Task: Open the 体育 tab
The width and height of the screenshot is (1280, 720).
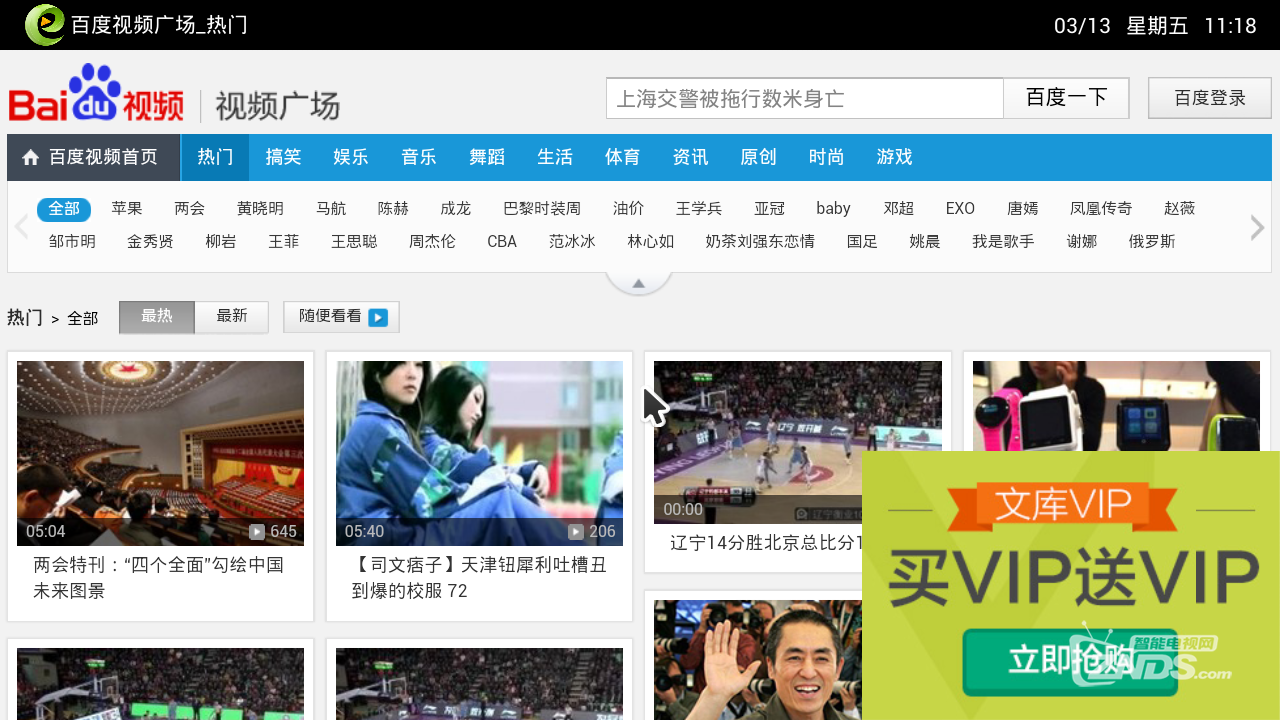Action: coord(623,157)
